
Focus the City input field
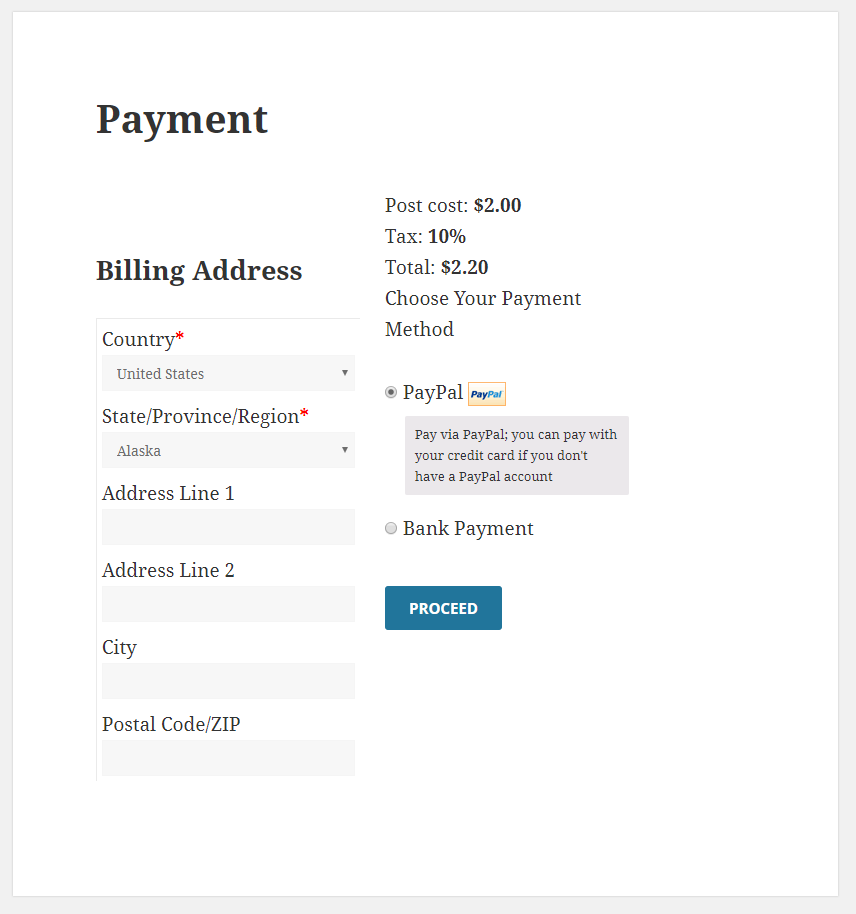click(228, 681)
